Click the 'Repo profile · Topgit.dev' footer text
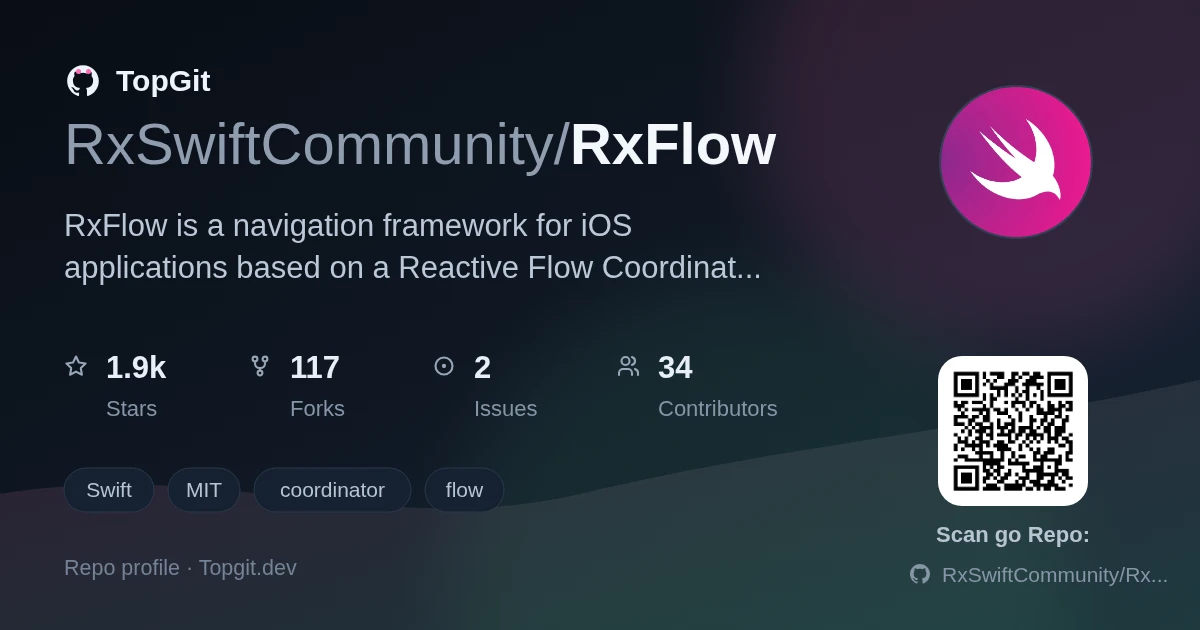 [x=180, y=568]
